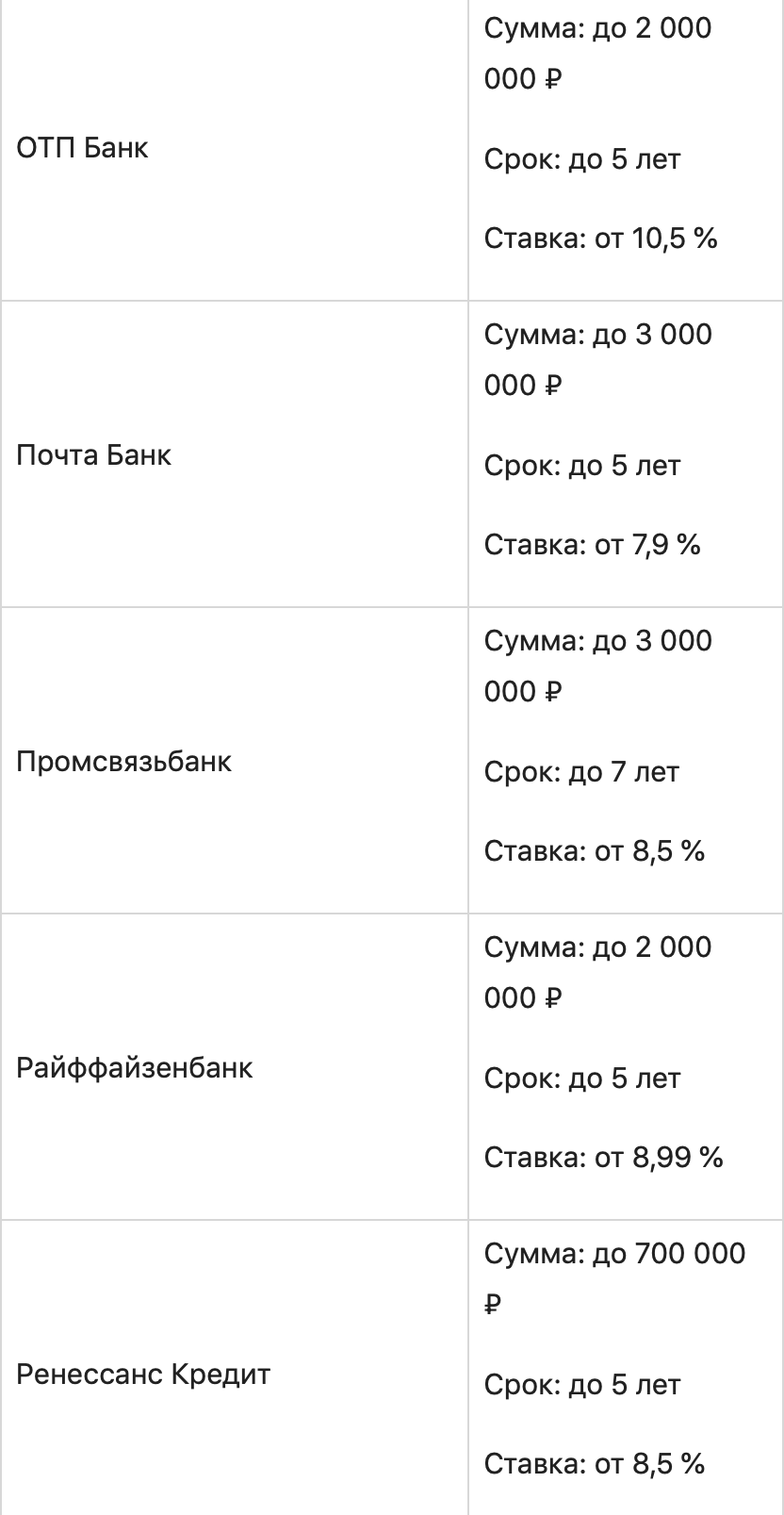The height and width of the screenshot is (1515, 784).
Task: Click the ОТП Банк loan sum line
Action: (597, 29)
